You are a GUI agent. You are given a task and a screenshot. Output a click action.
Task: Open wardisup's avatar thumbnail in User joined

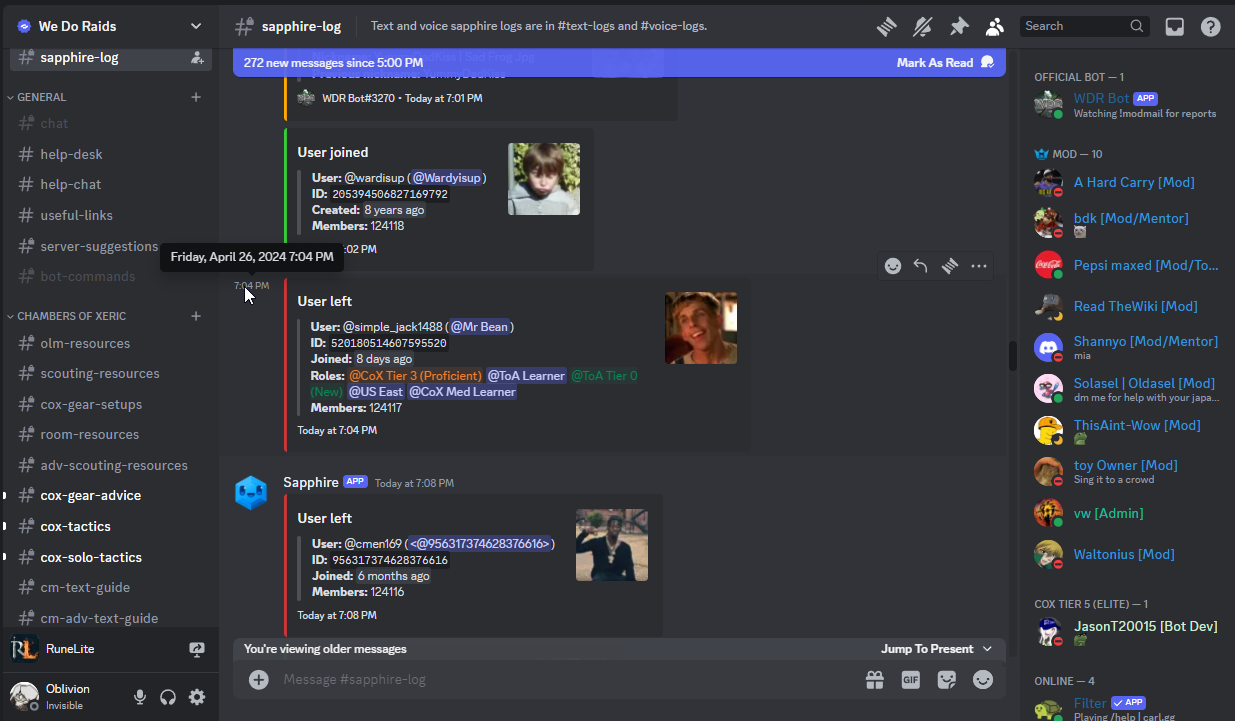[544, 179]
